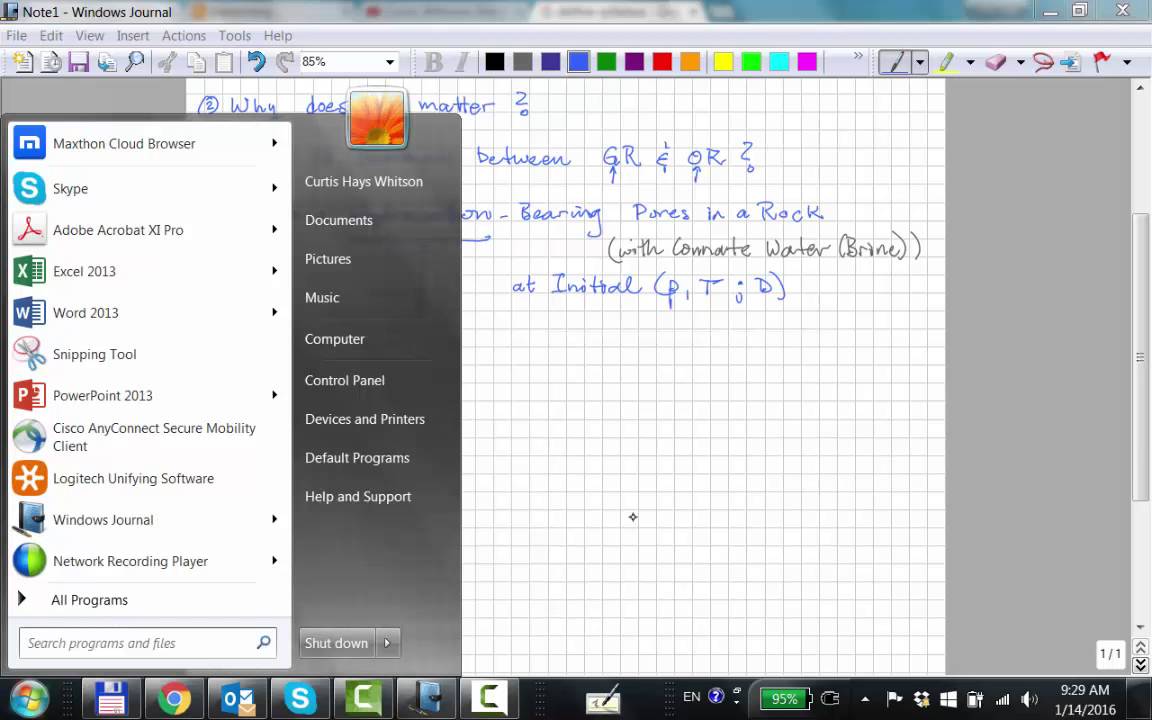
Task: Select the Pen tool
Action: pos(895,62)
